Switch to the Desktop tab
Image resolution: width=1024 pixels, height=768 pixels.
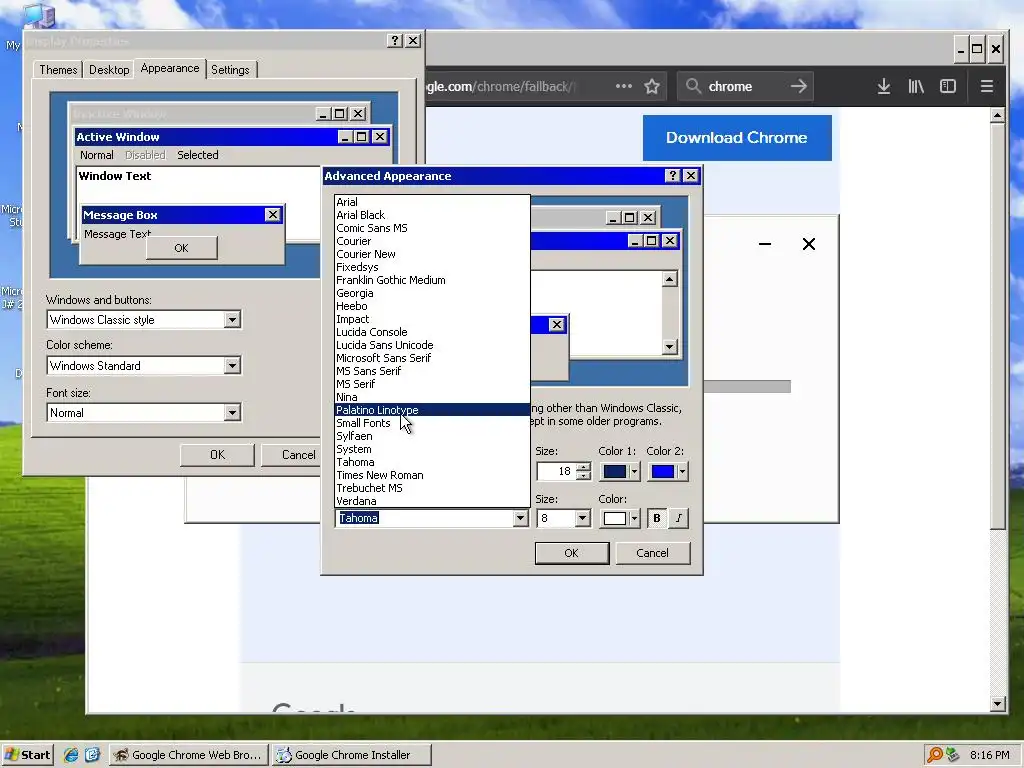point(109,70)
